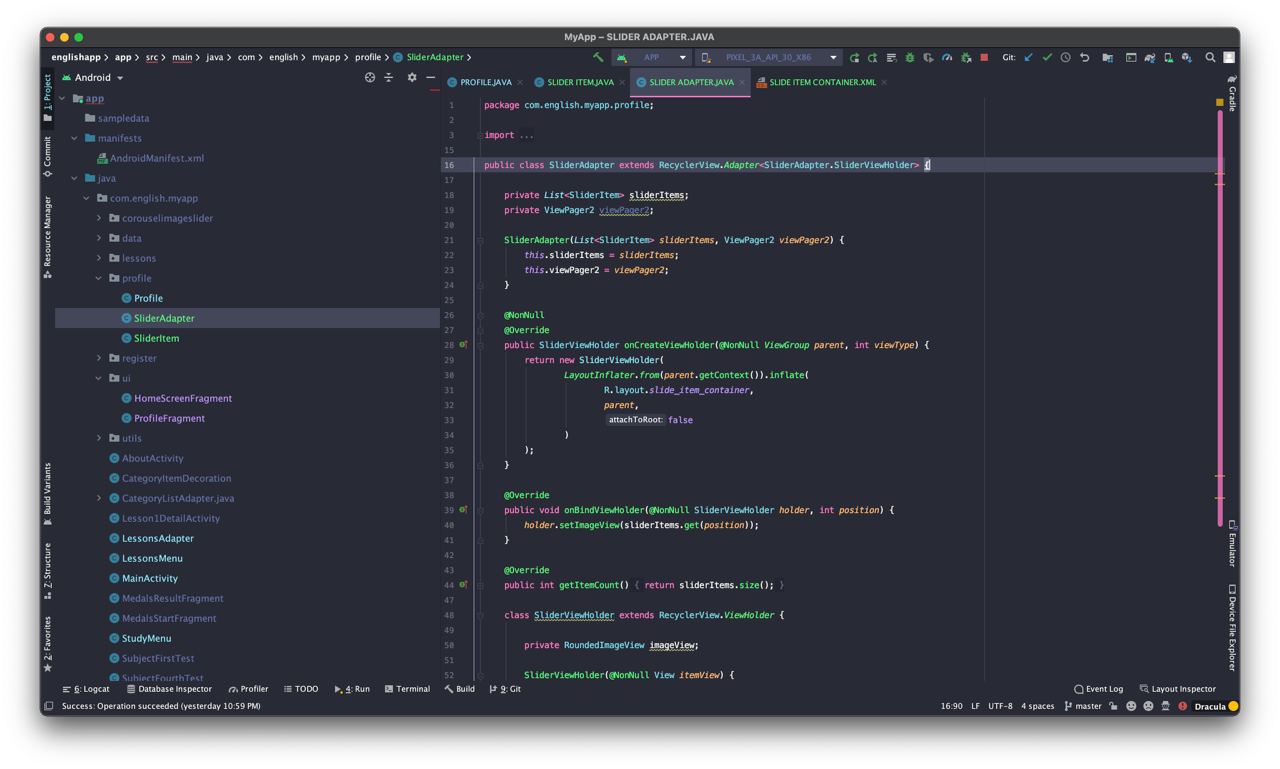Click the red error indicator in status bar
The width and height of the screenshot is (1280, 769).
(x=1183, y=706)
